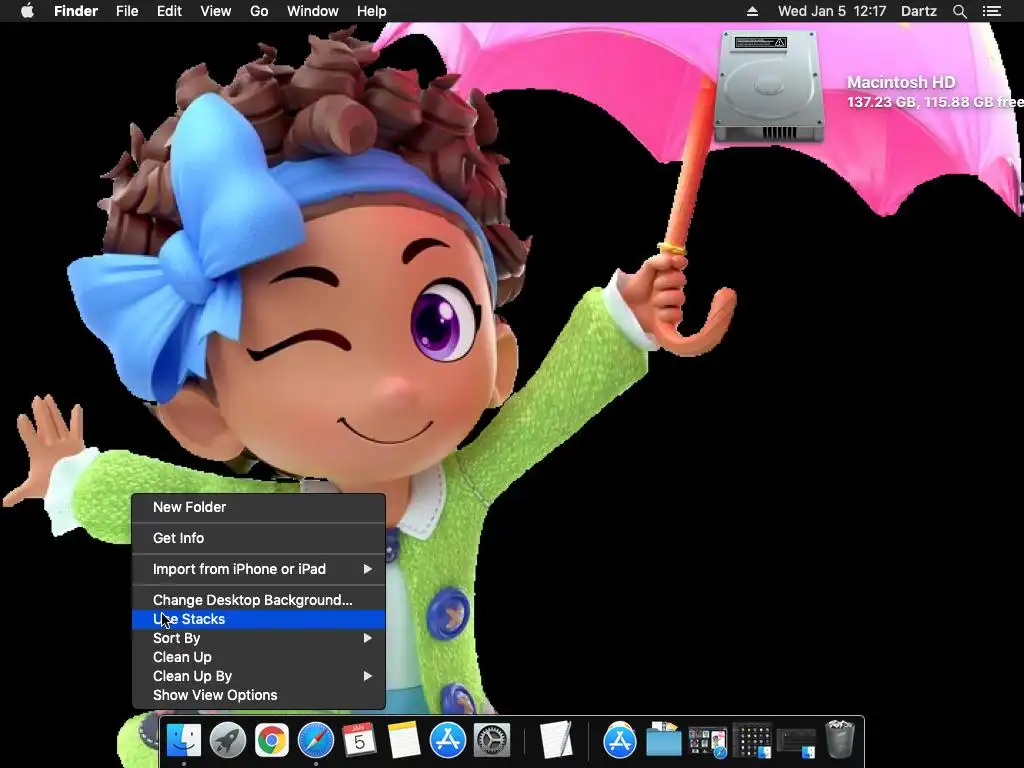The width and height of the screenshot is (1024, 768).
Task: Choose New Folder in context menu
Action: 259,507
